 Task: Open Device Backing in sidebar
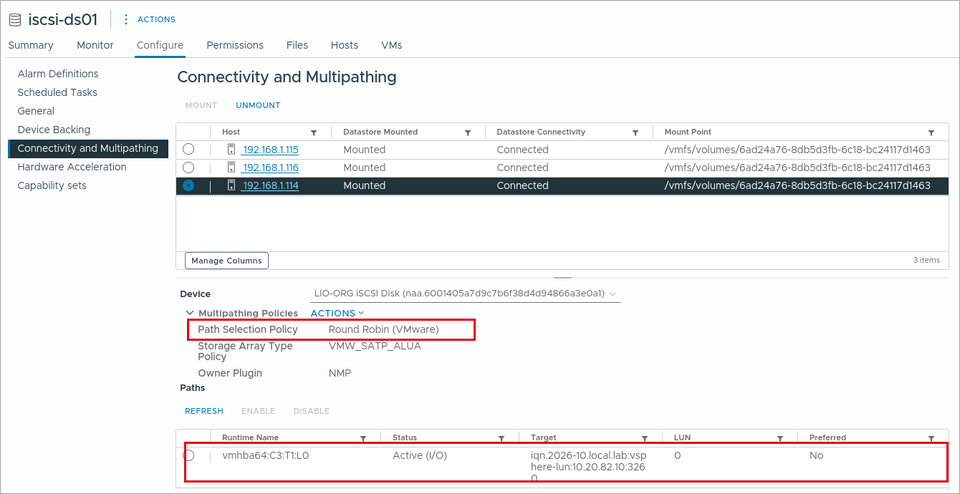54,130
